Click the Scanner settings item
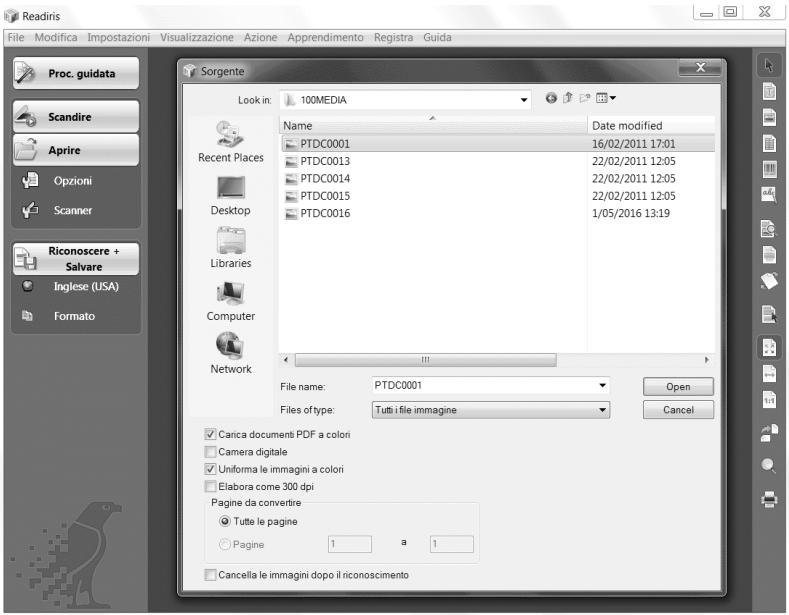This screenshot has height=615, width=789. [72, 210]
